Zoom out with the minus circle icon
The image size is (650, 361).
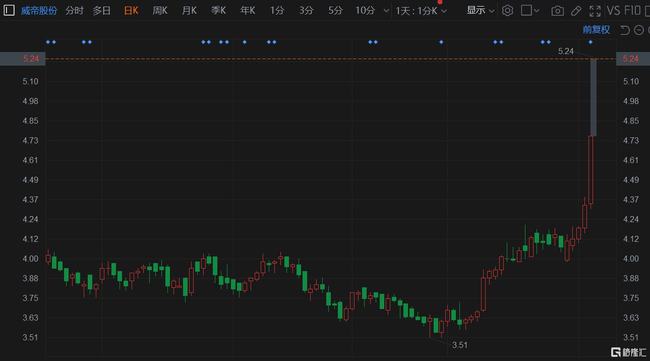[639, 30]
